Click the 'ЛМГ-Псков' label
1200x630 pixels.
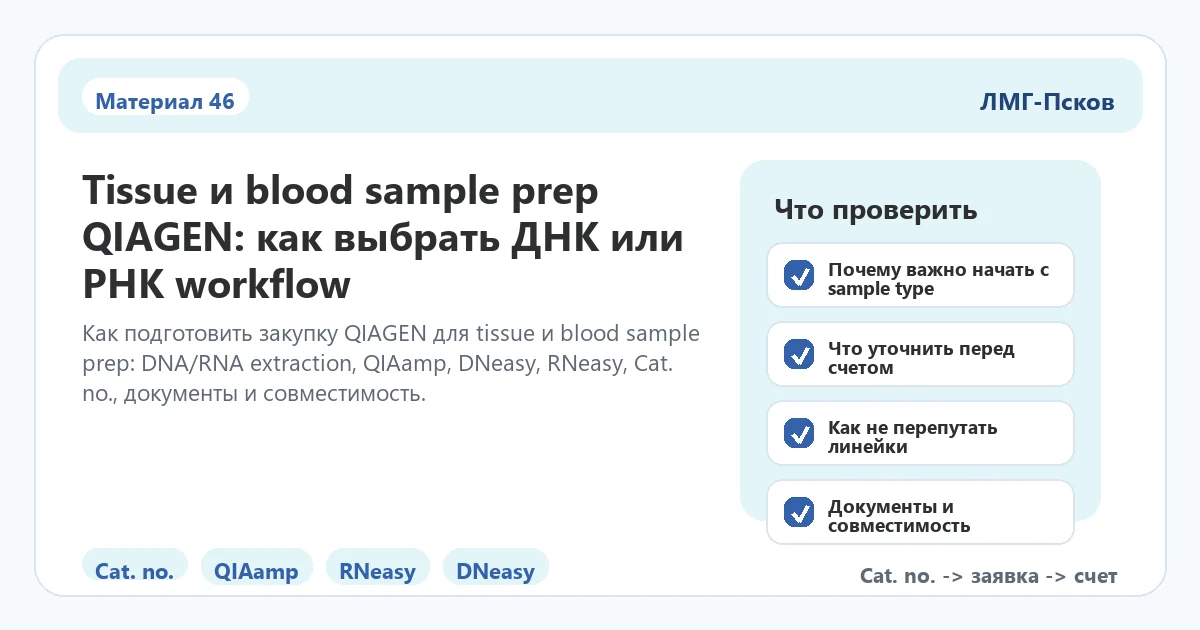click(x=1047, y=102)
